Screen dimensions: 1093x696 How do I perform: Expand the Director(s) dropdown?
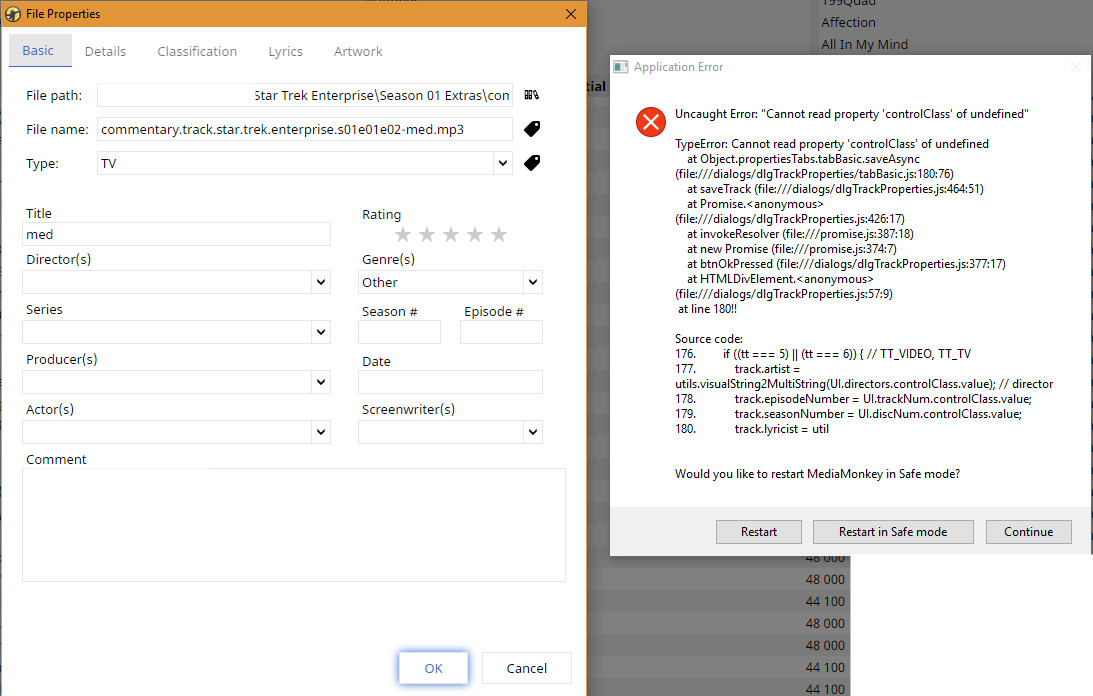tap(321, 282)
